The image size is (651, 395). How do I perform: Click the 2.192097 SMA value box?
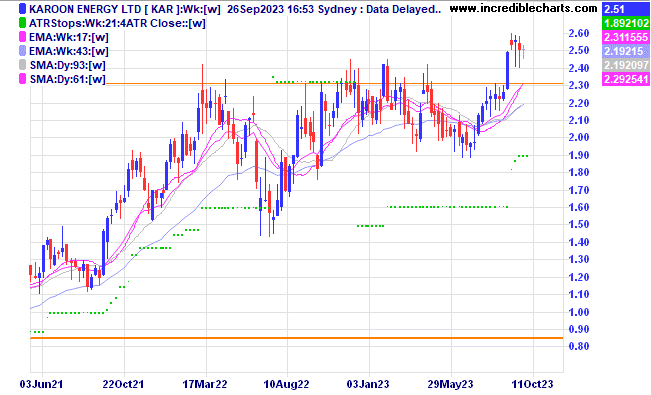click(x=625, y=65)
